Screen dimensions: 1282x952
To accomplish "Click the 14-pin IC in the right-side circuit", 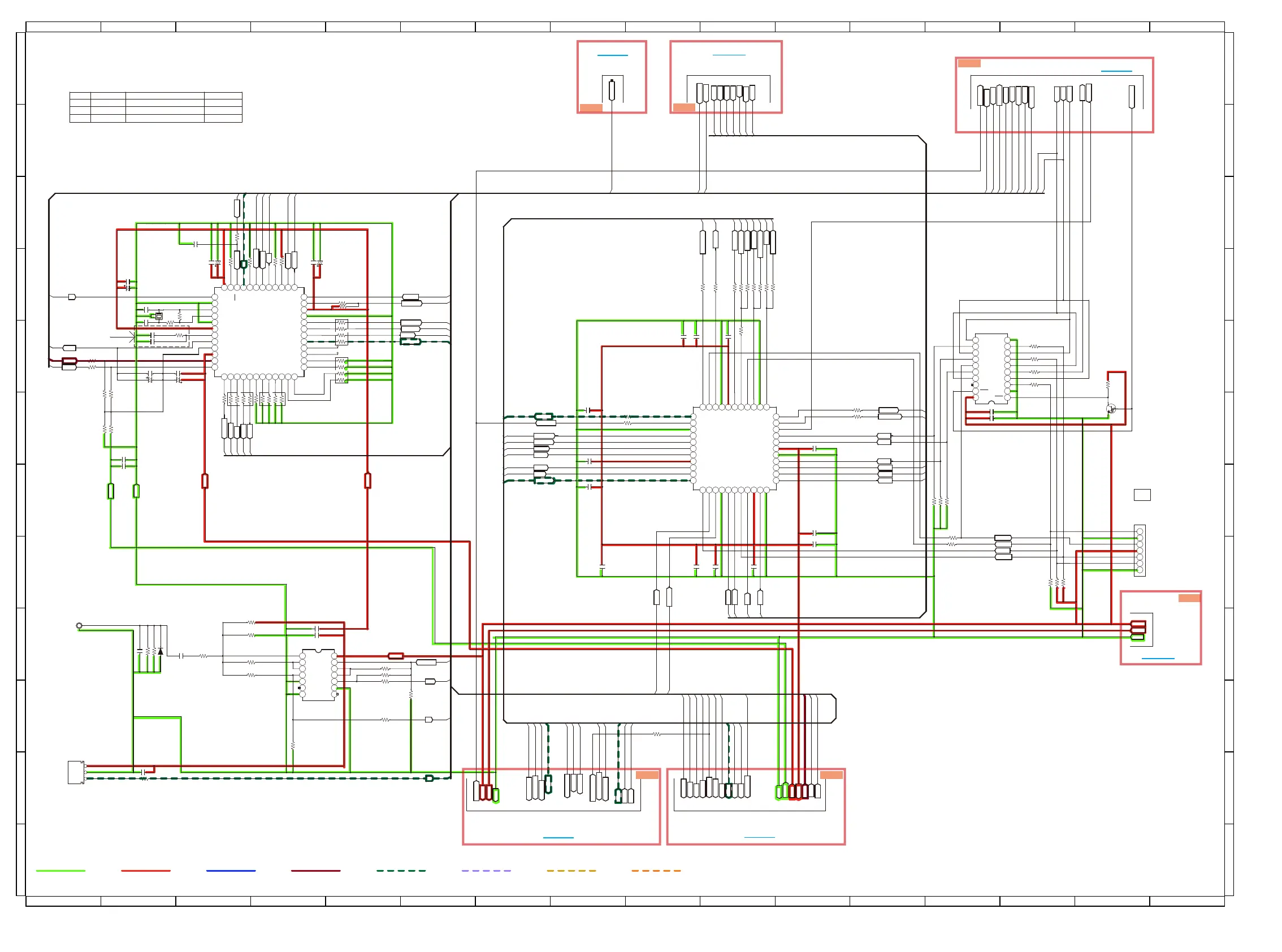I will pyautogui.click(x=990, y=367).
